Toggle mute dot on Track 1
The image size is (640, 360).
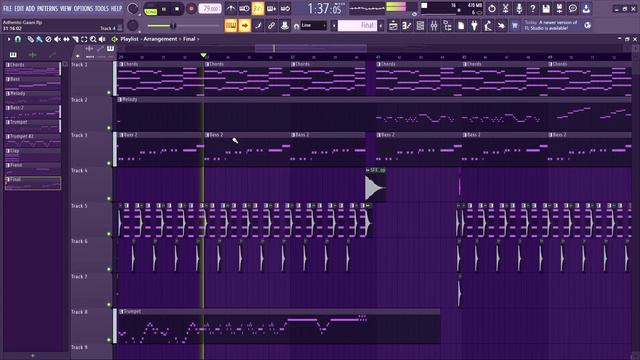pyautogui.click(x=109, y=93)
